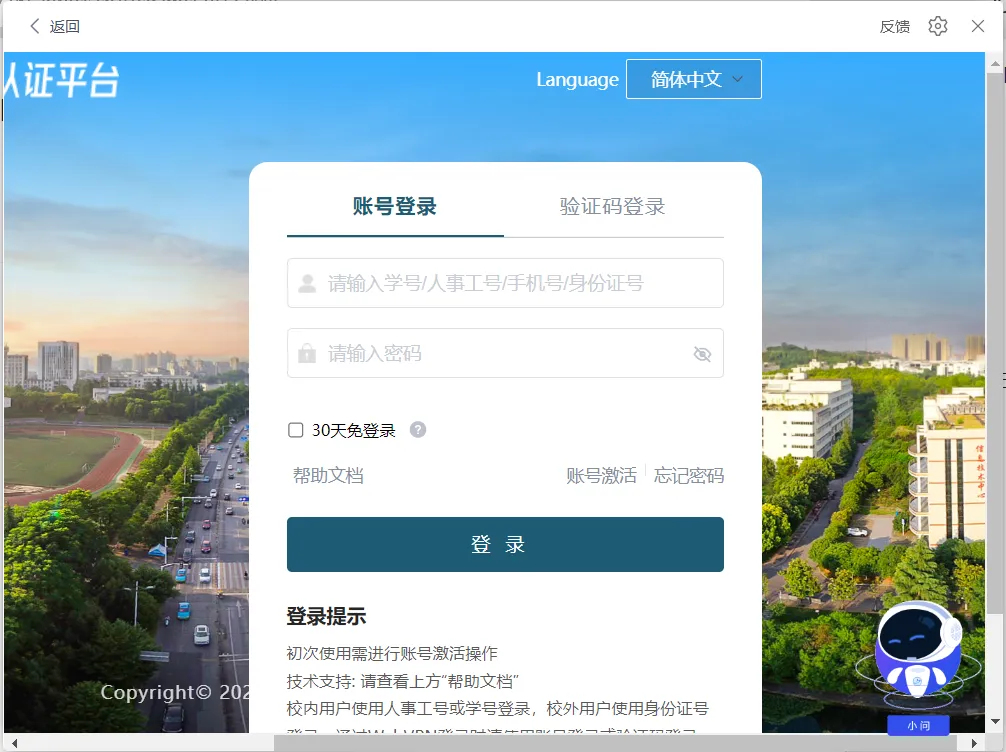Click the 忘记密码 link
1006x752 pixels.
(x=688, y=475)
